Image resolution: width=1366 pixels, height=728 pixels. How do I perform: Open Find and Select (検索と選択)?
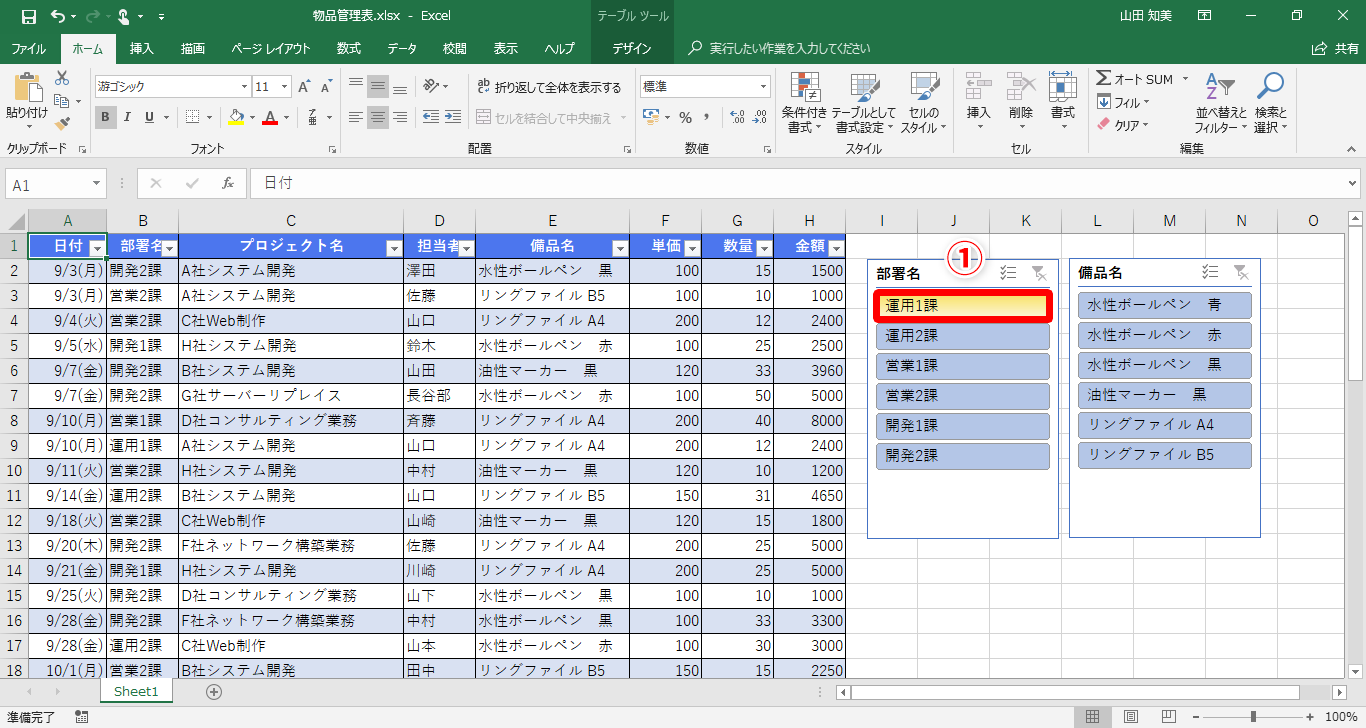click(x=1271, y=104)
